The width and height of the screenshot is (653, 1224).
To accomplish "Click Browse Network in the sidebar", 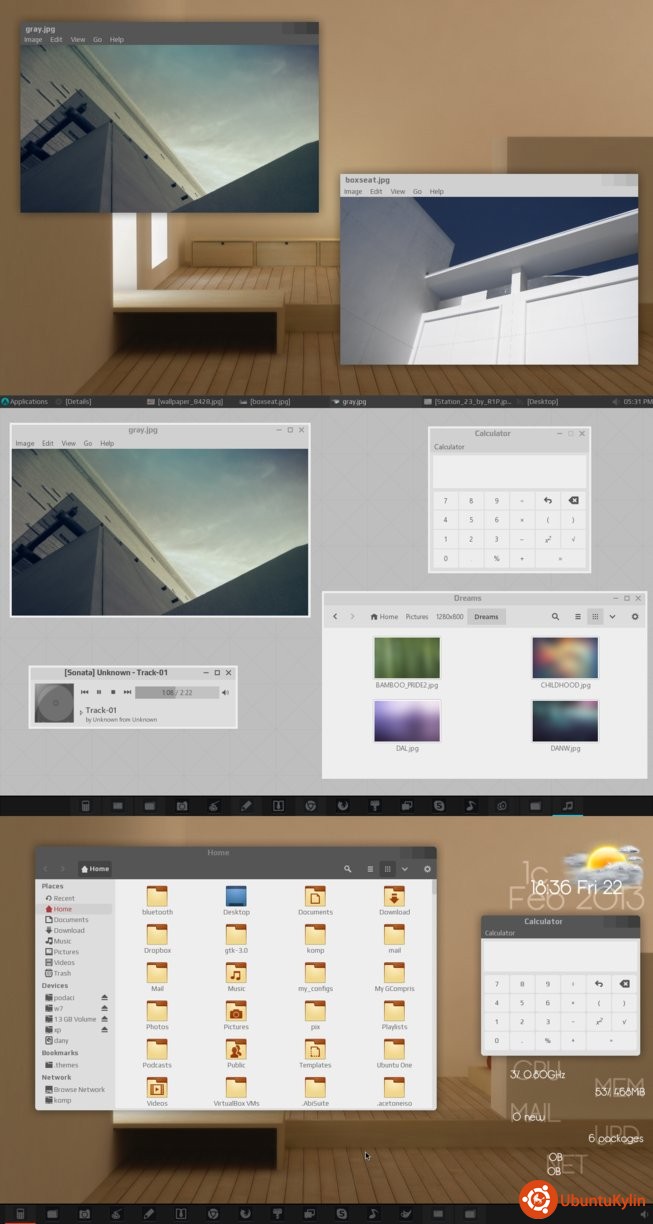I will [x=79, y=1089].
